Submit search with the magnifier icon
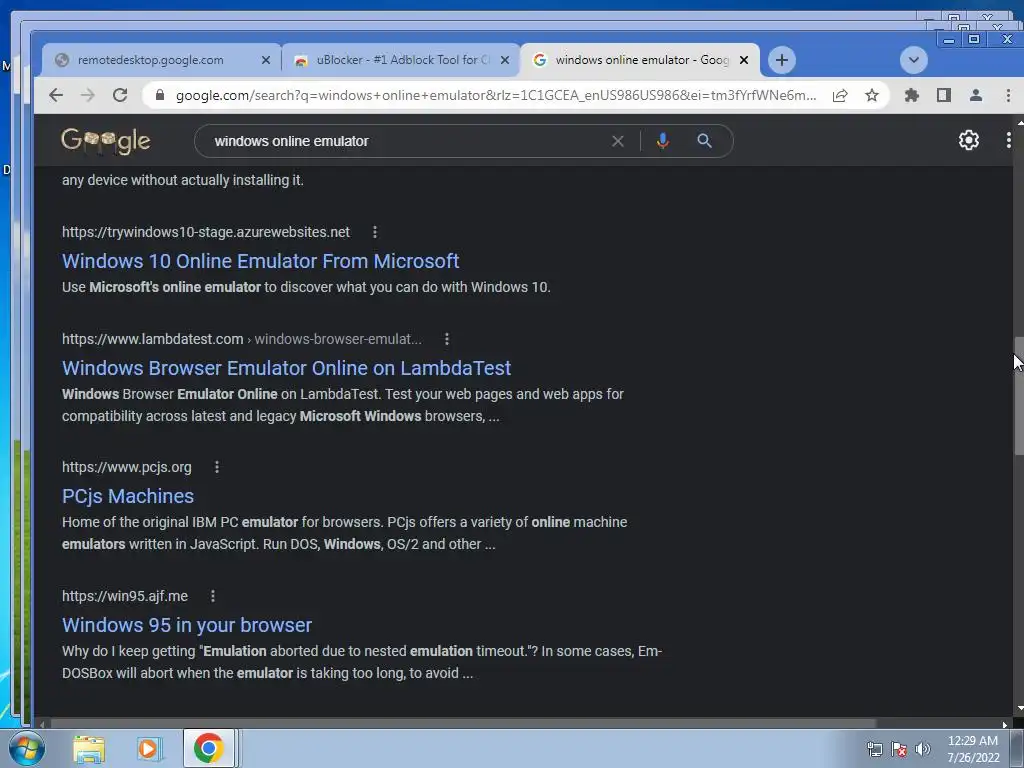Screen dimensions: 1024x768 [705, 141]
